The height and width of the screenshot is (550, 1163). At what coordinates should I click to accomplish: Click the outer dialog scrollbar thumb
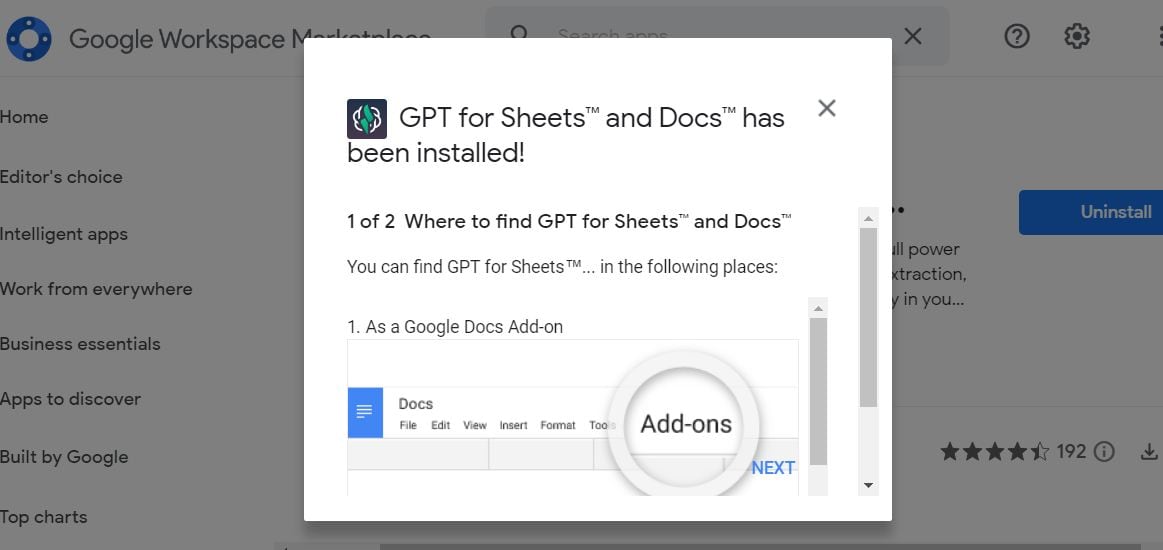869,318
